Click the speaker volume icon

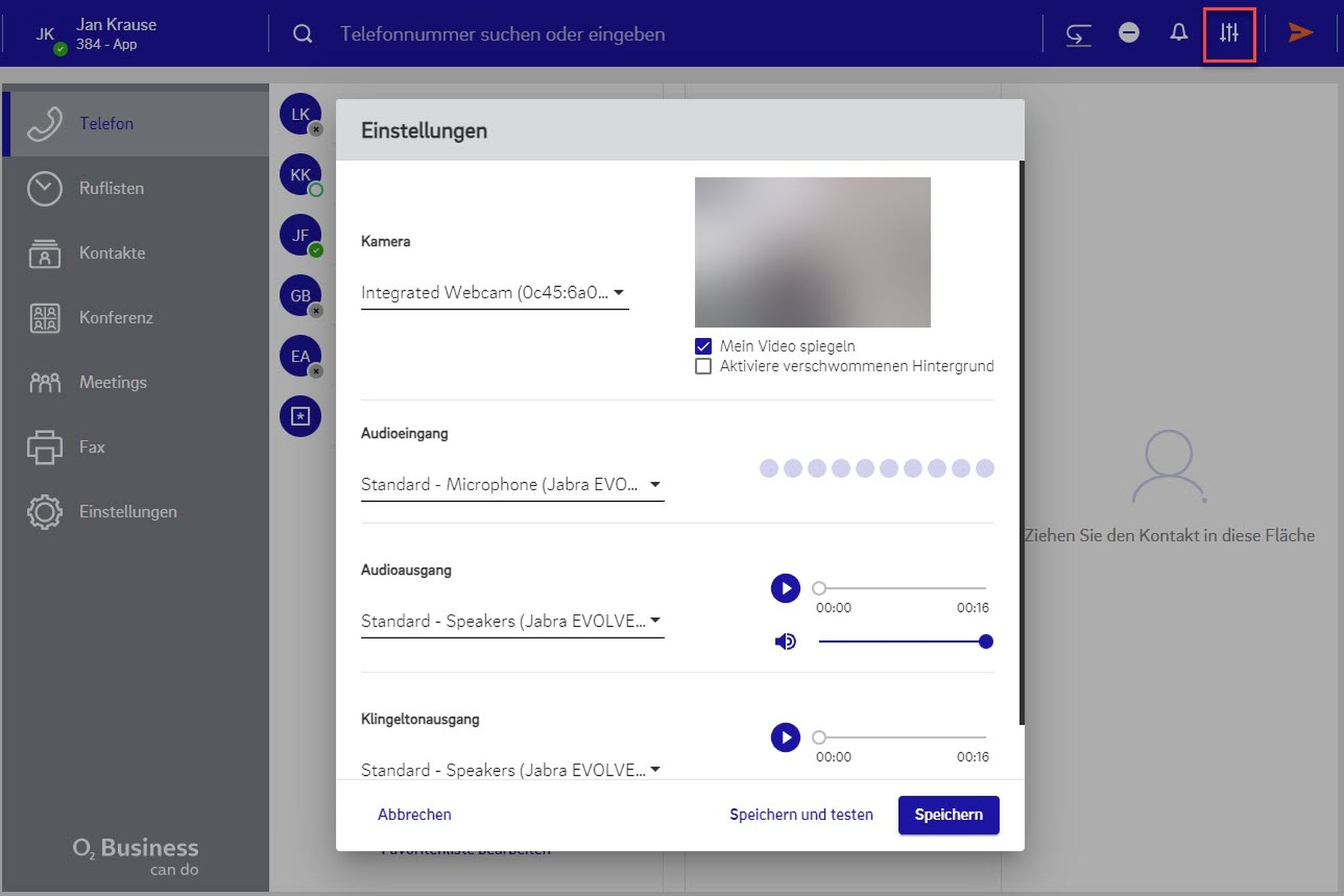[x=785, y=642]
